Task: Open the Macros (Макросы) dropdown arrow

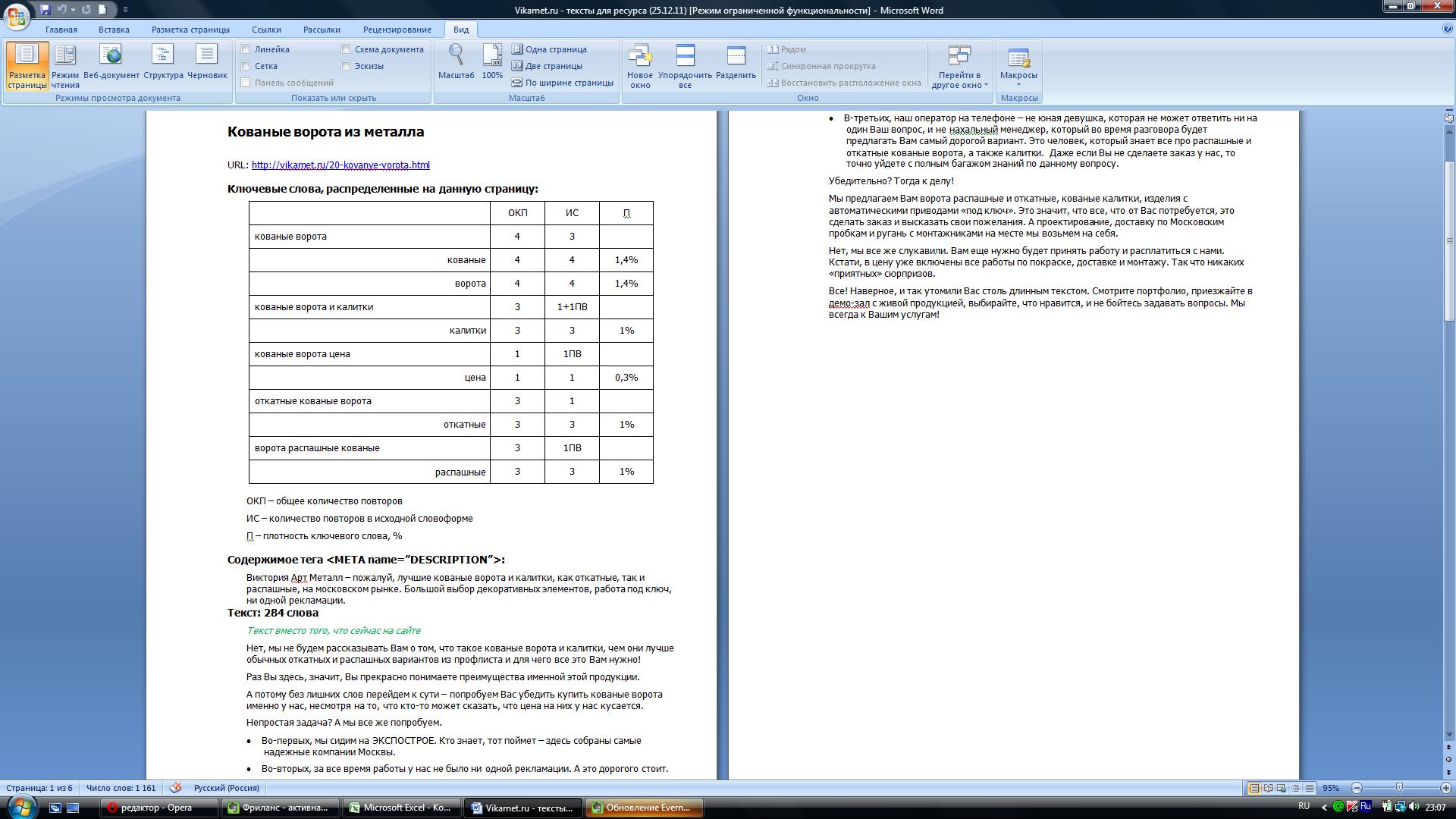Action: click(x=1018, y=84)
